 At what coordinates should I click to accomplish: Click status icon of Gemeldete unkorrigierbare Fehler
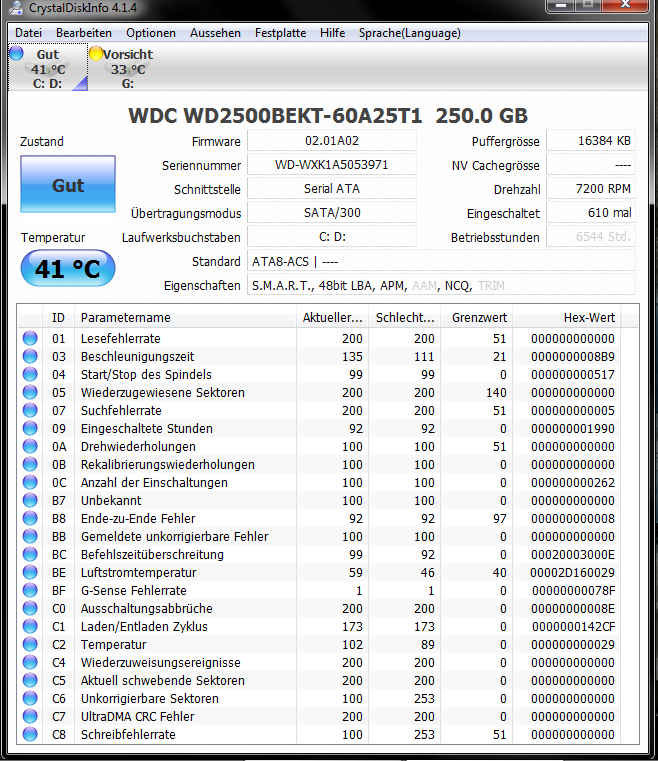tap(30, 536)
